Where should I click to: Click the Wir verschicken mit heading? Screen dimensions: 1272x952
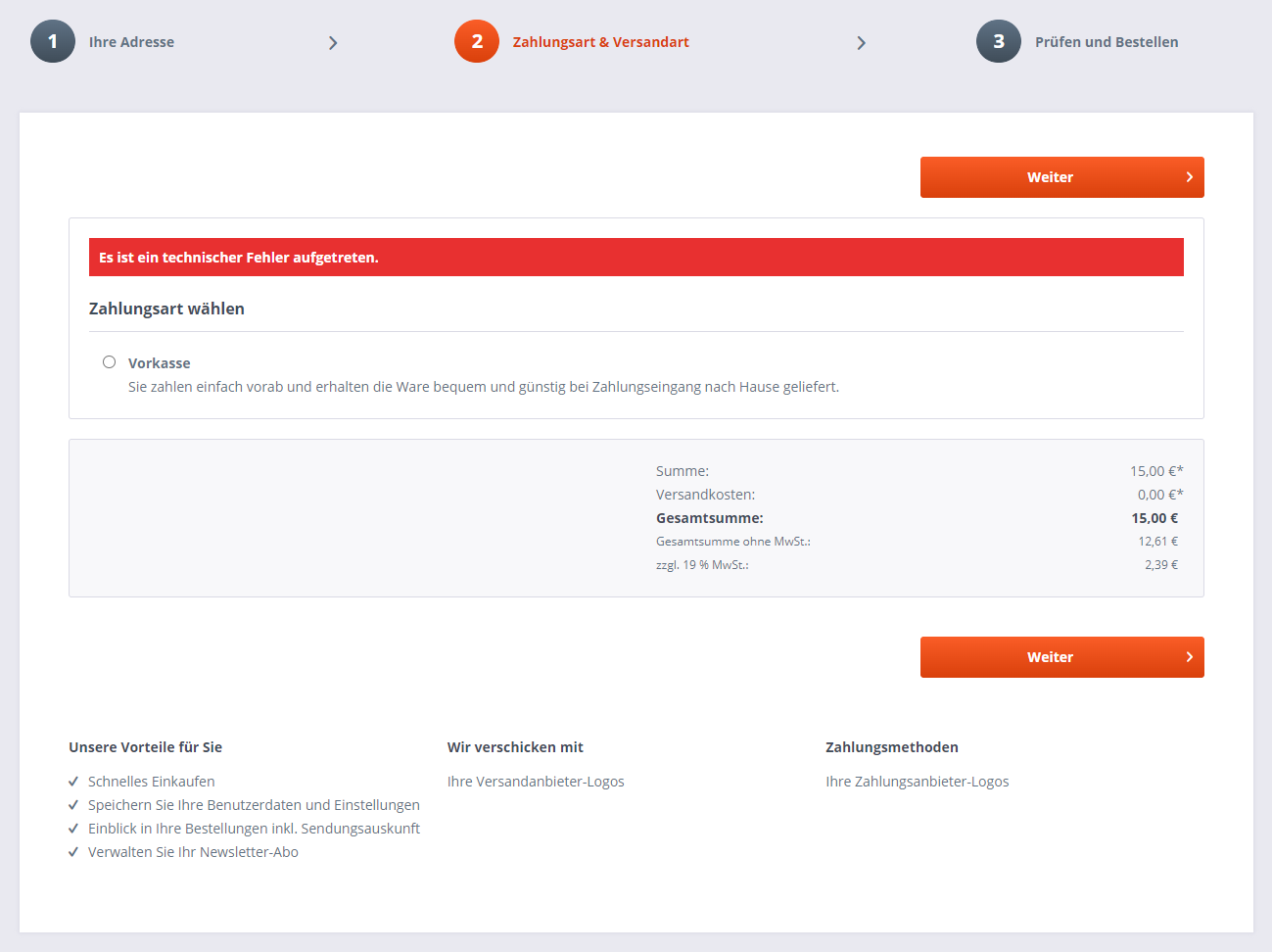[515, 747]
